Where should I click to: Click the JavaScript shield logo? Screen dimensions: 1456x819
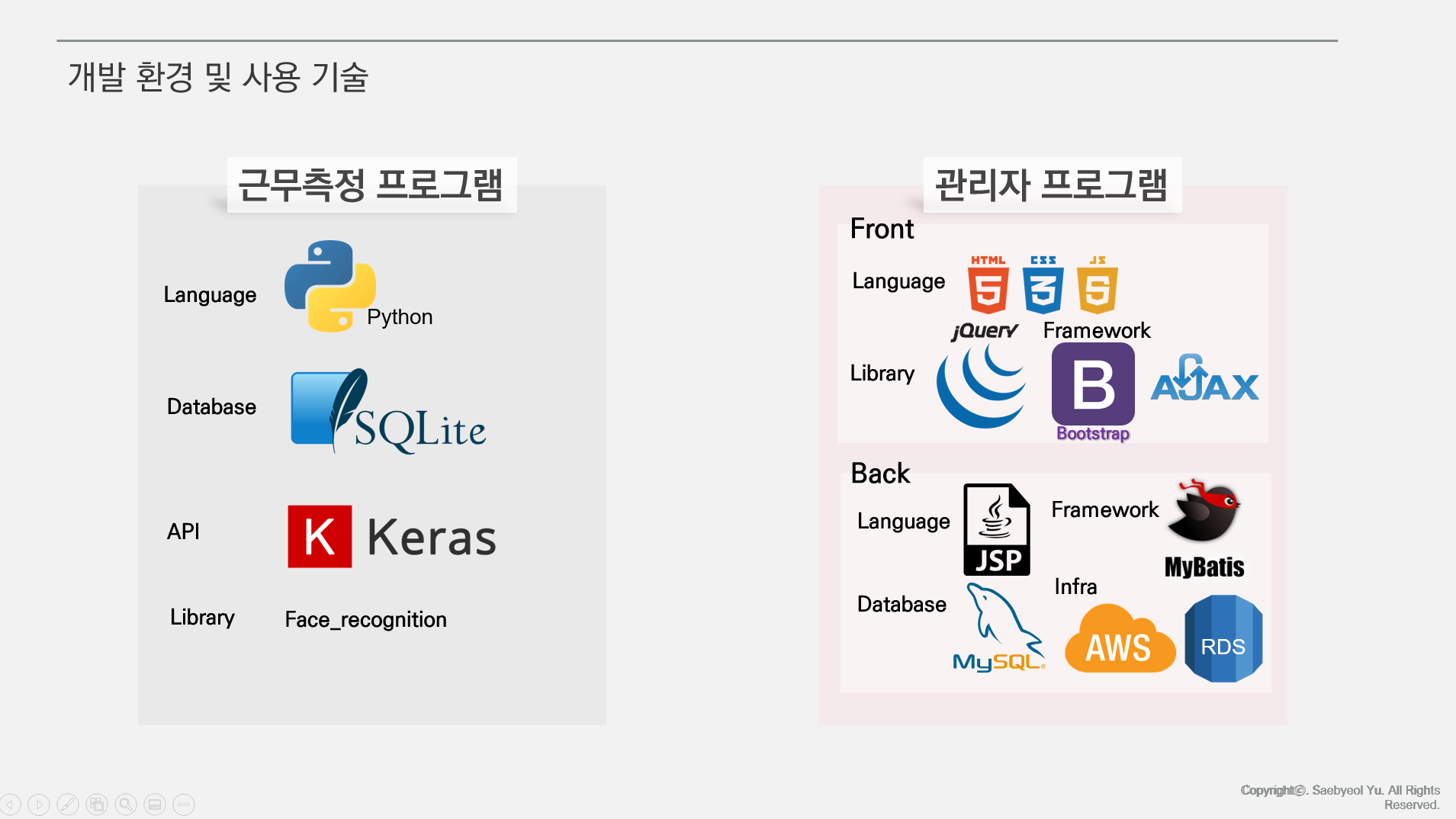1098,286
